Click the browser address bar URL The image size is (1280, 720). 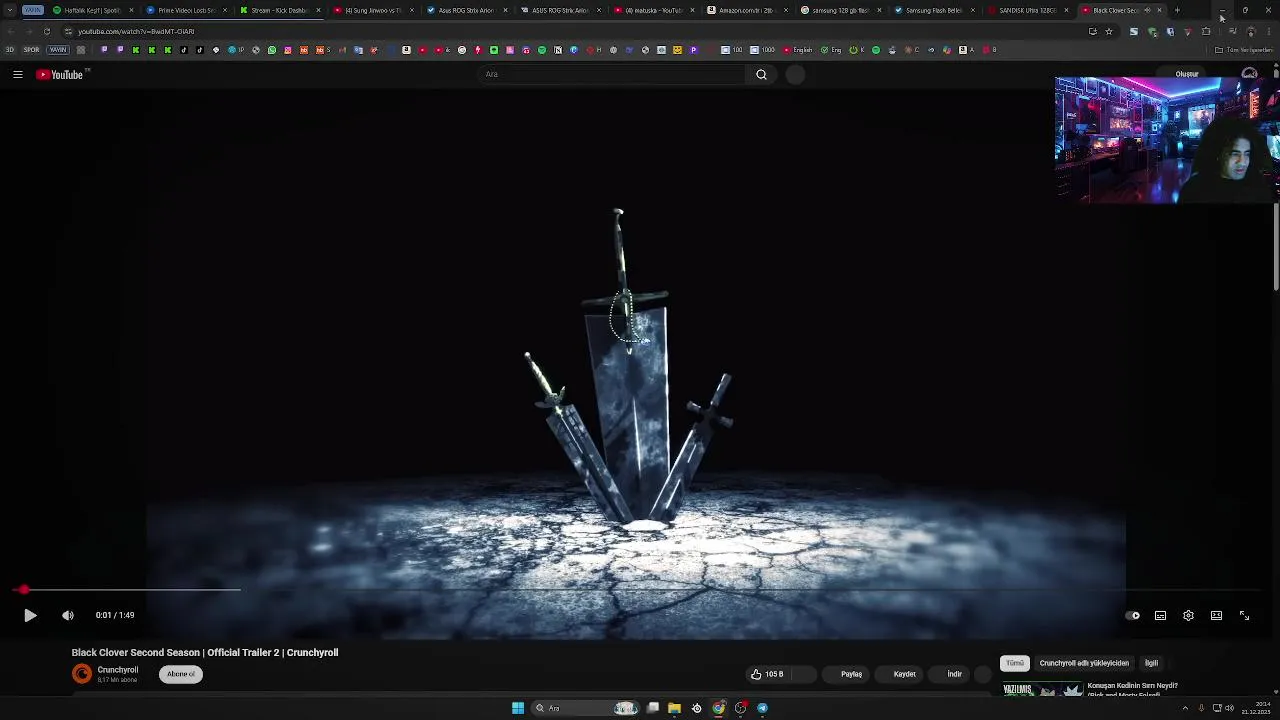136,31
